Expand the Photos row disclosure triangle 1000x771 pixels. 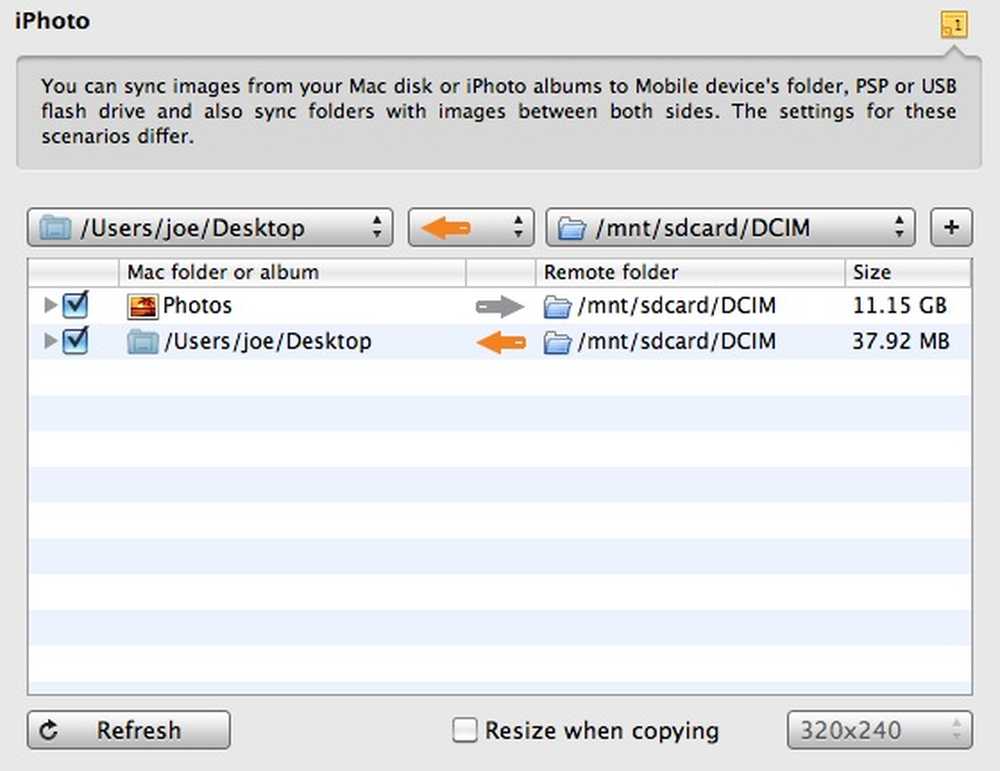[50, 305]
